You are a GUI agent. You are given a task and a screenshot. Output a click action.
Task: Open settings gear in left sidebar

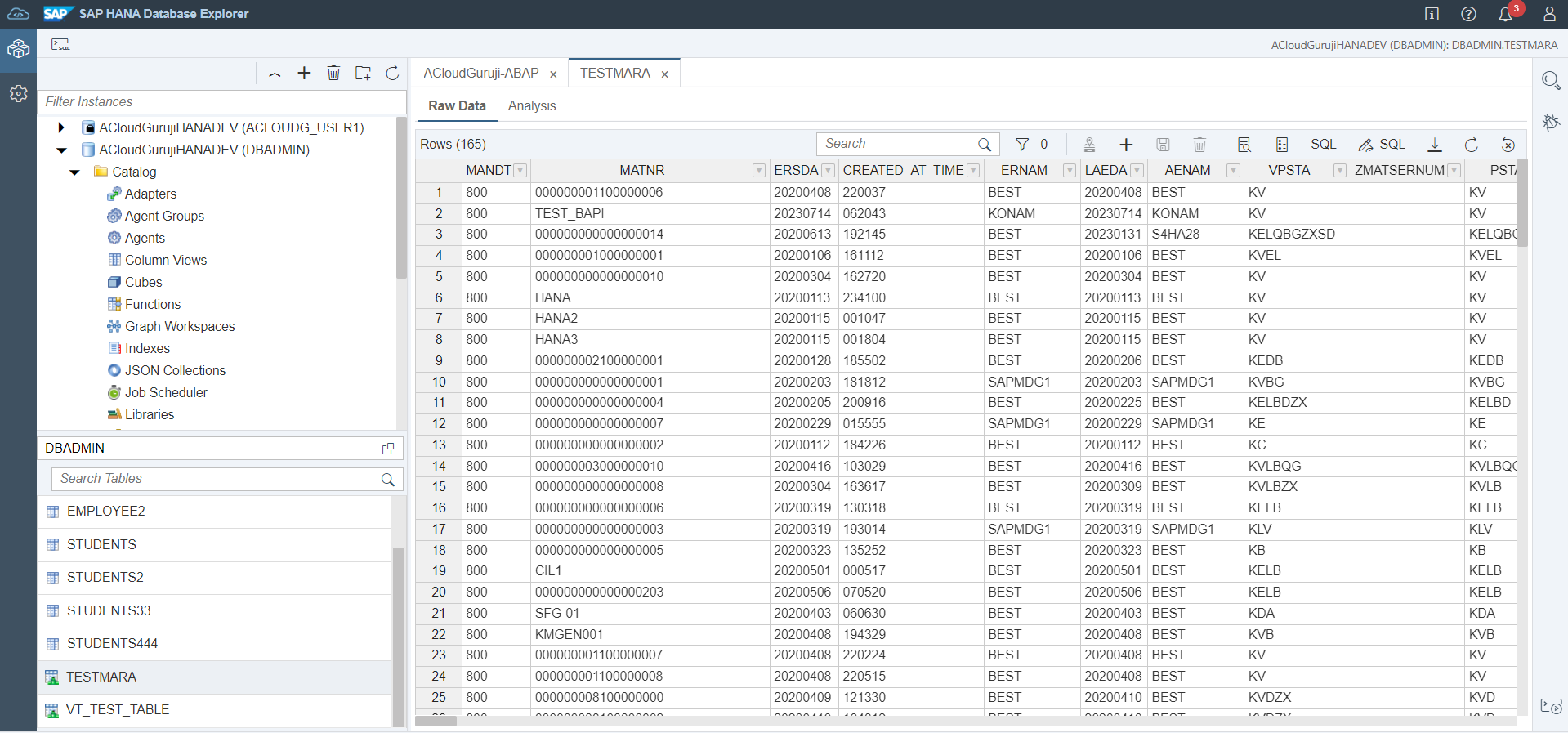click(x=18, y=94)
